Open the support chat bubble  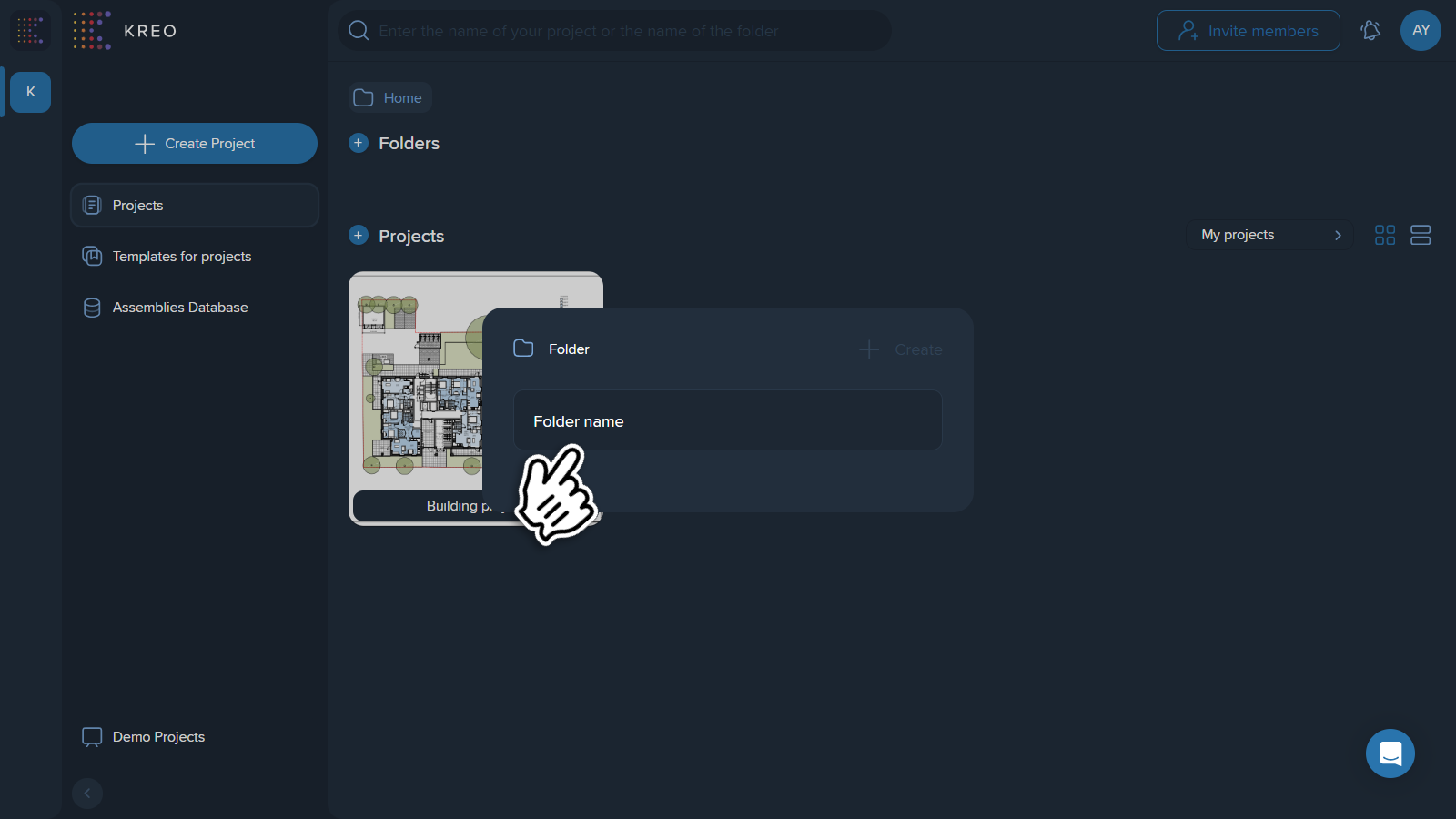coord(1390,753)
